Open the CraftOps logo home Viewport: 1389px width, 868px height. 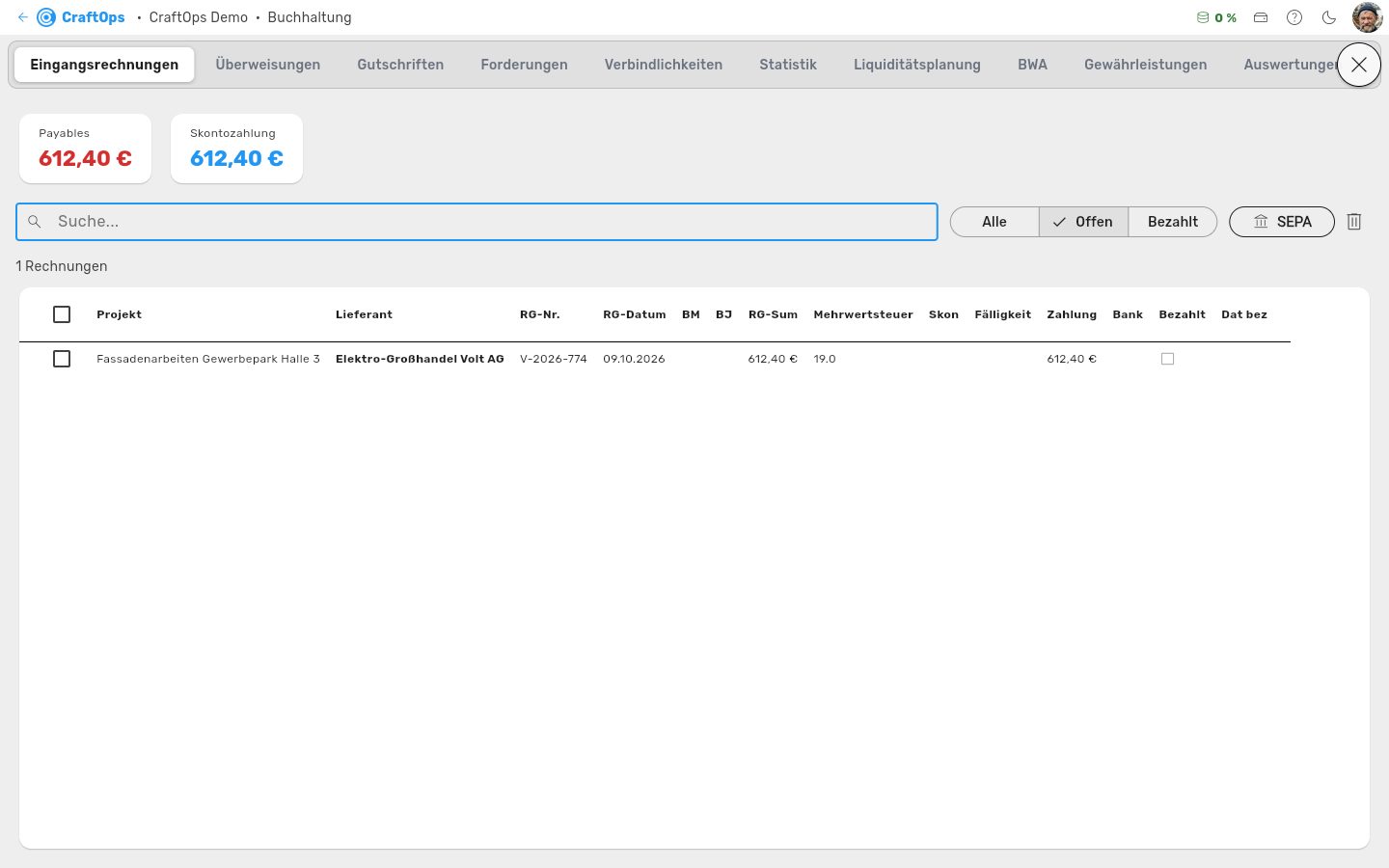click(81, 17)
